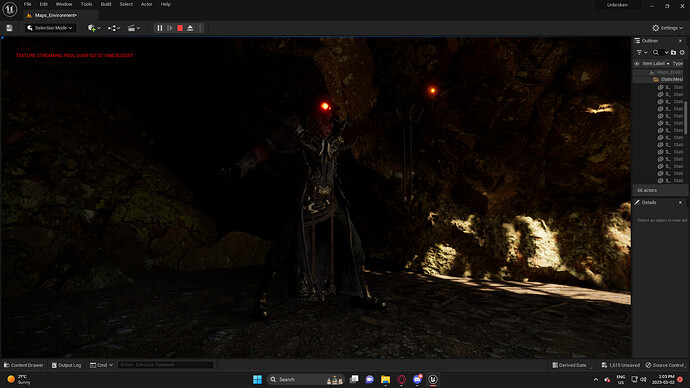Viewport: 690px width, 388px height.
Task: Create a new folder in Outliner
Action: pos(673,52)
